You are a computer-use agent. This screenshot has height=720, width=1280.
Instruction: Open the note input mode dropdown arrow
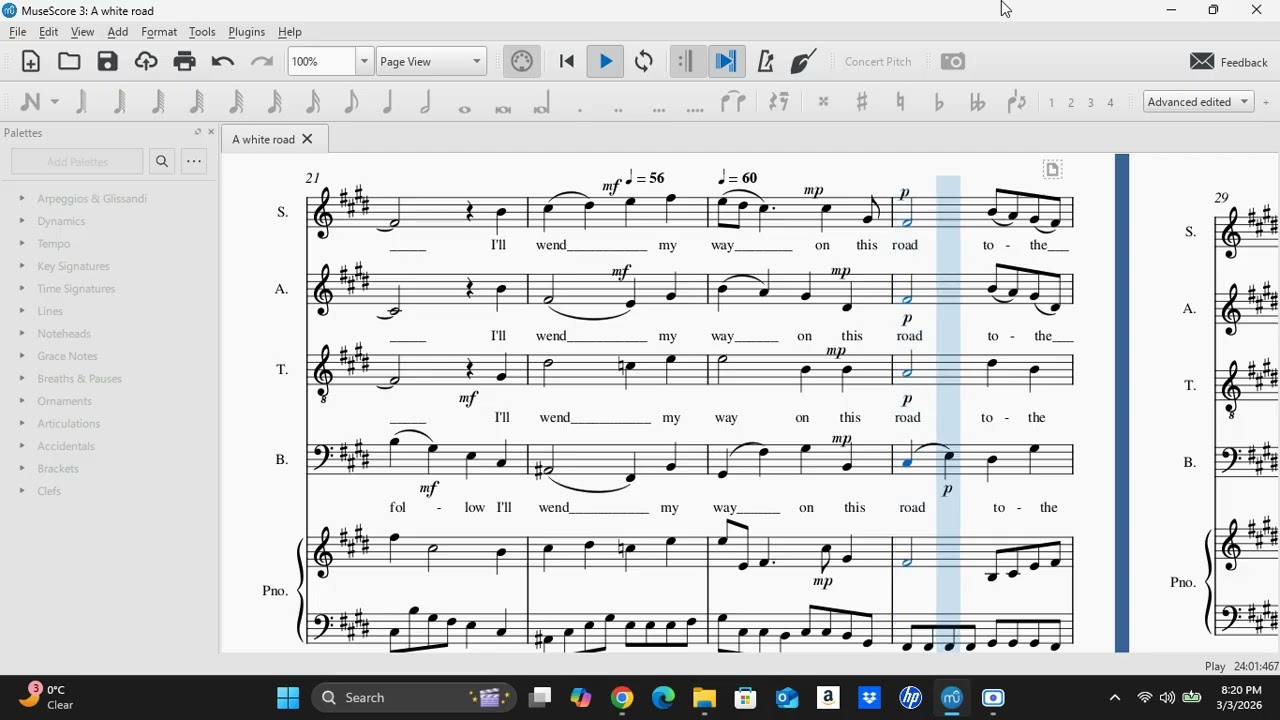(55, 102)
